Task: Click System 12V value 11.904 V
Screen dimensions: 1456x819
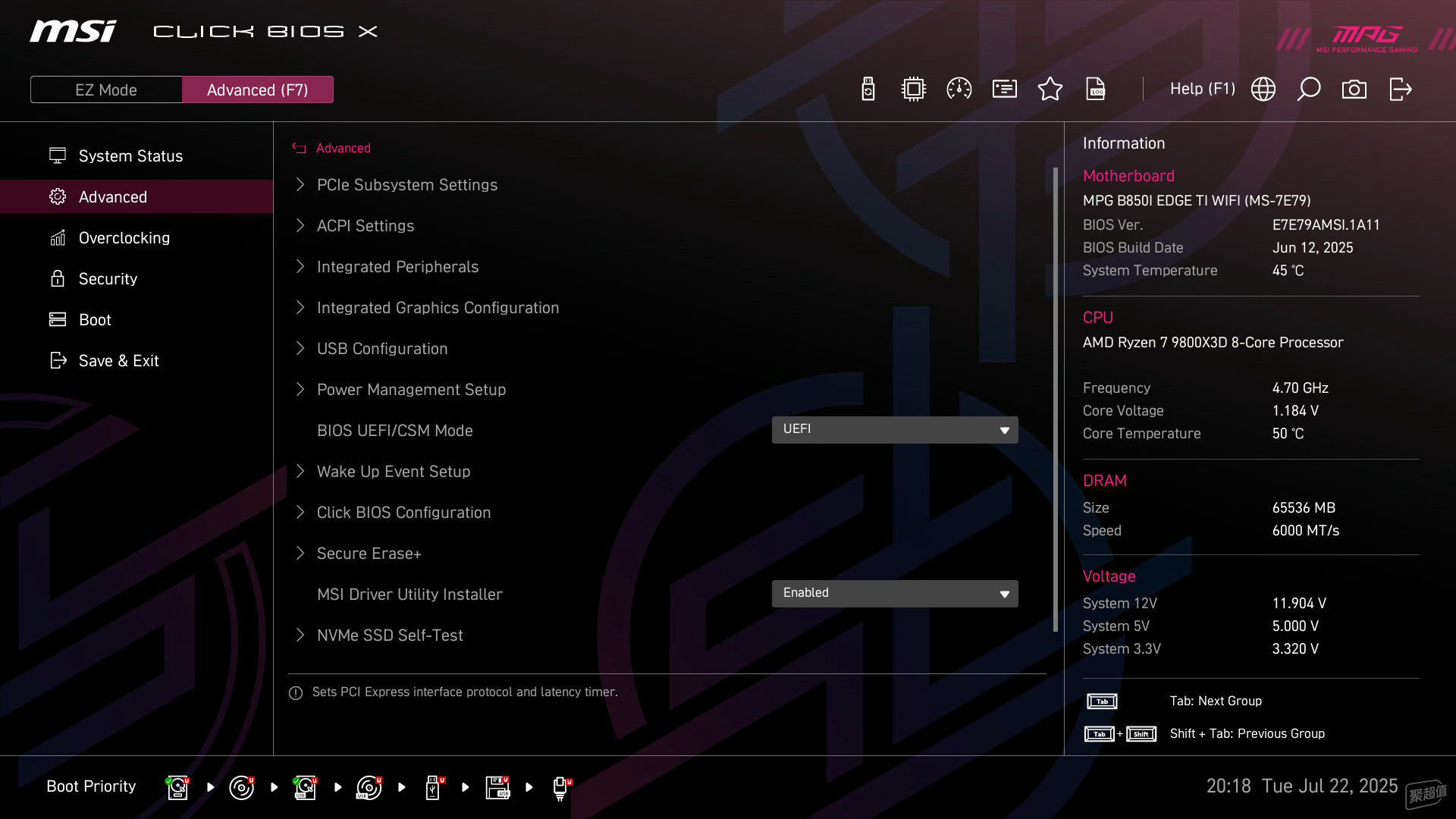Action: point(1299,603)
